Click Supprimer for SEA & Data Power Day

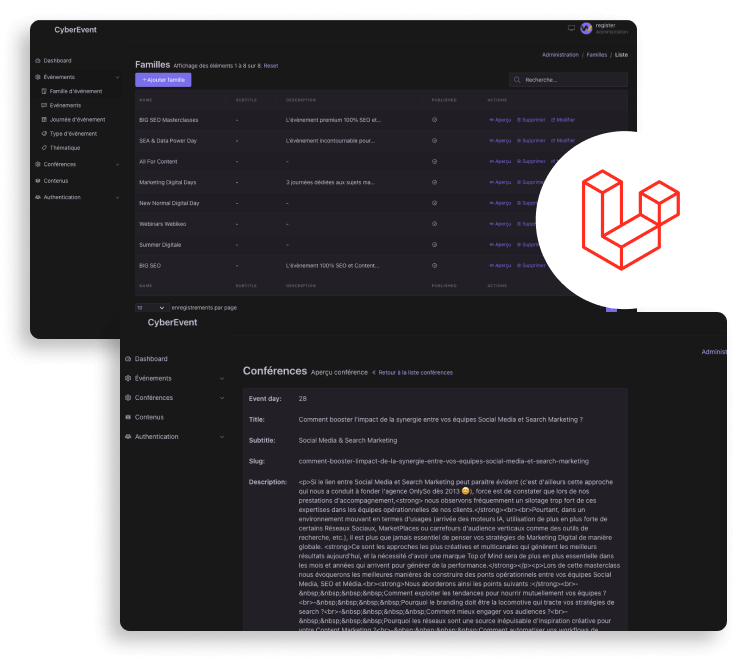click(x=531, y=141)
